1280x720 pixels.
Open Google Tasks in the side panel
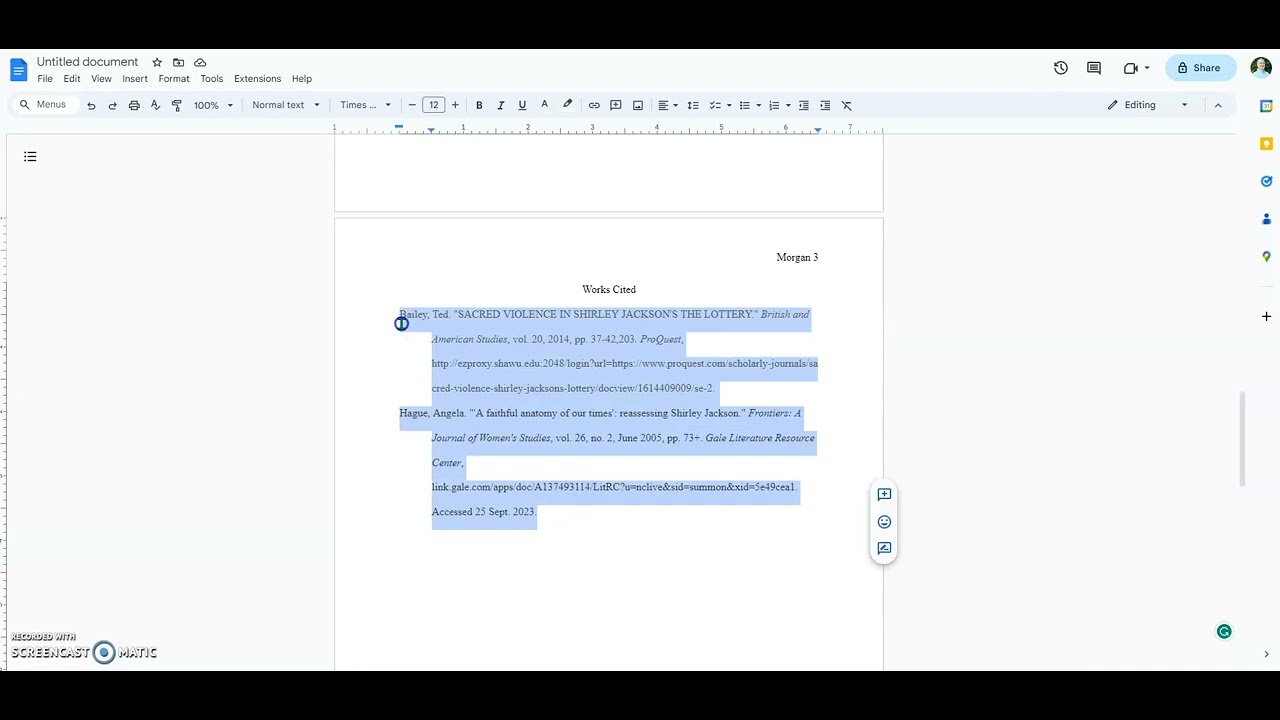click(1266, 181)
